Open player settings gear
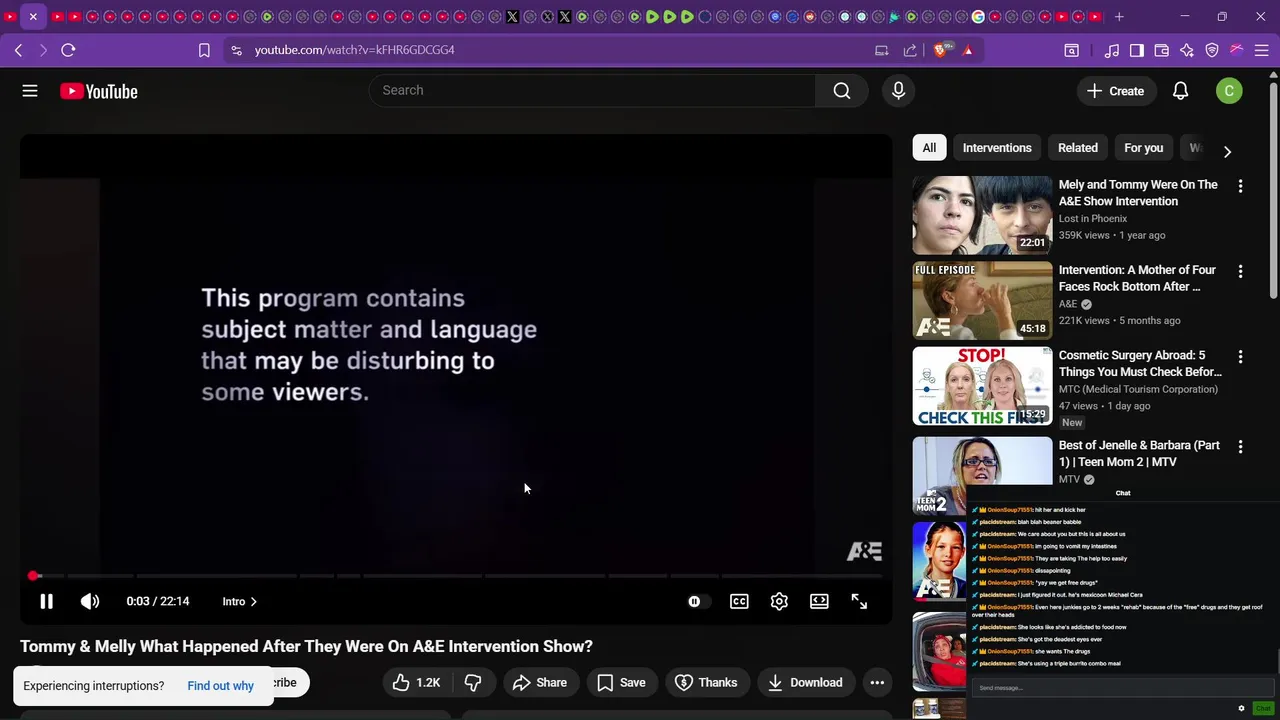 pos(779,601)
